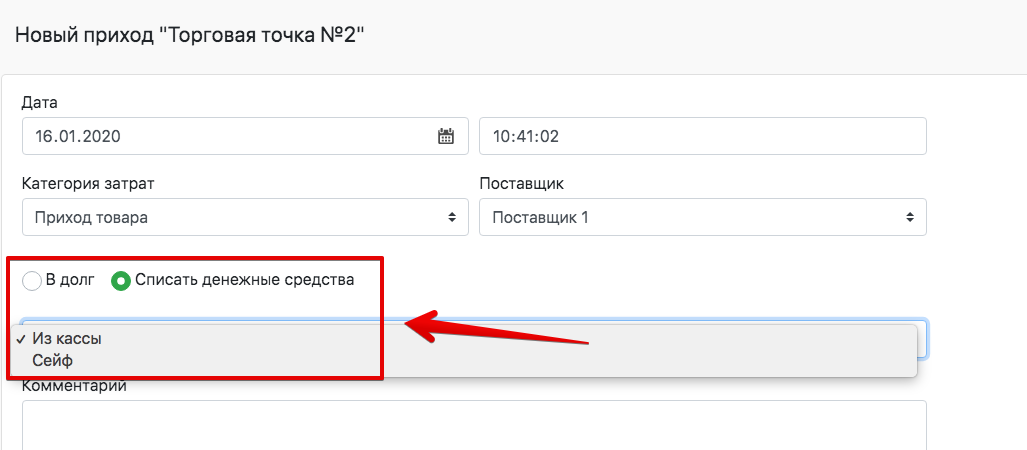
Task: Click the arrows on Поставщик select
Action: [x=909, y=217]
